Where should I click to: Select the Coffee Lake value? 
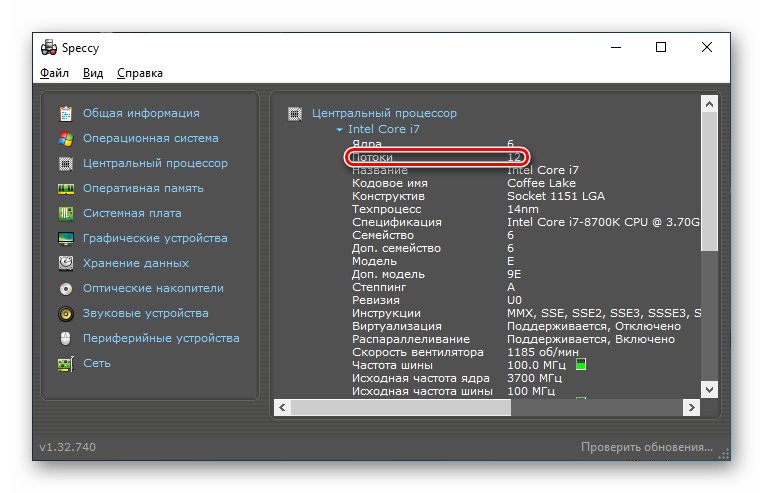pos(541,183)
